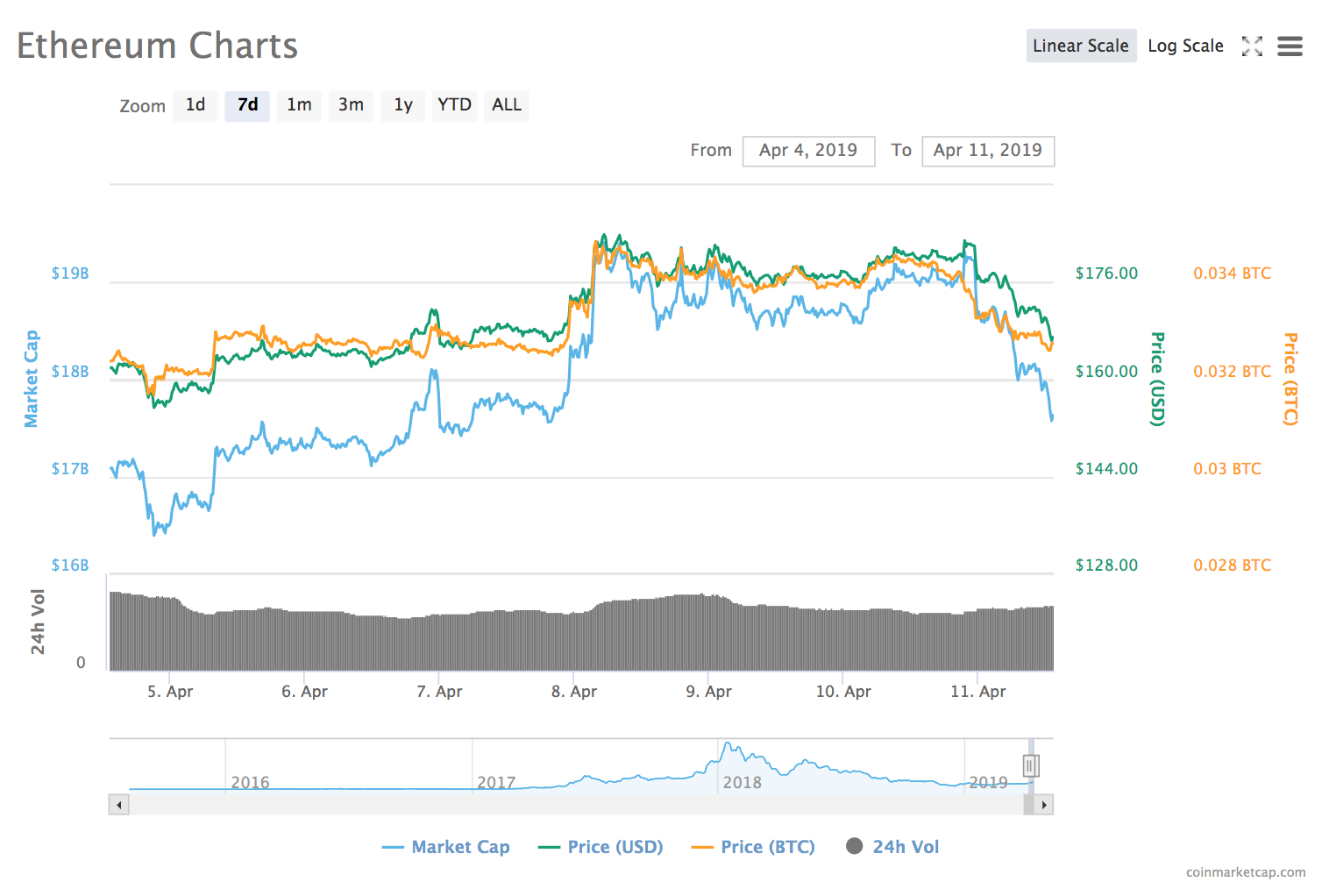Grab the navigator range handle
This screenshot has height=896, width=1329.
tap(1031, 766)
